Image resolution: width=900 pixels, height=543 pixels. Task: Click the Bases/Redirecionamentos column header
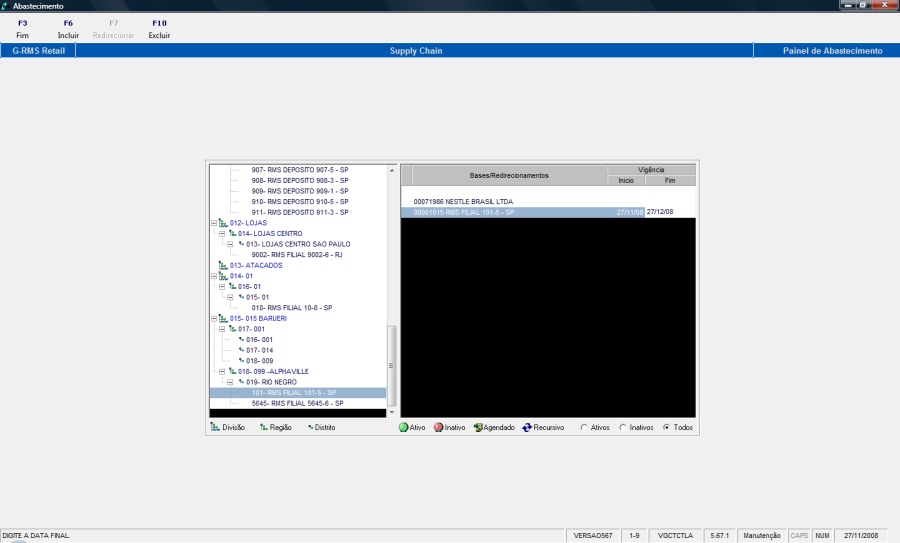tap(509, 175)
